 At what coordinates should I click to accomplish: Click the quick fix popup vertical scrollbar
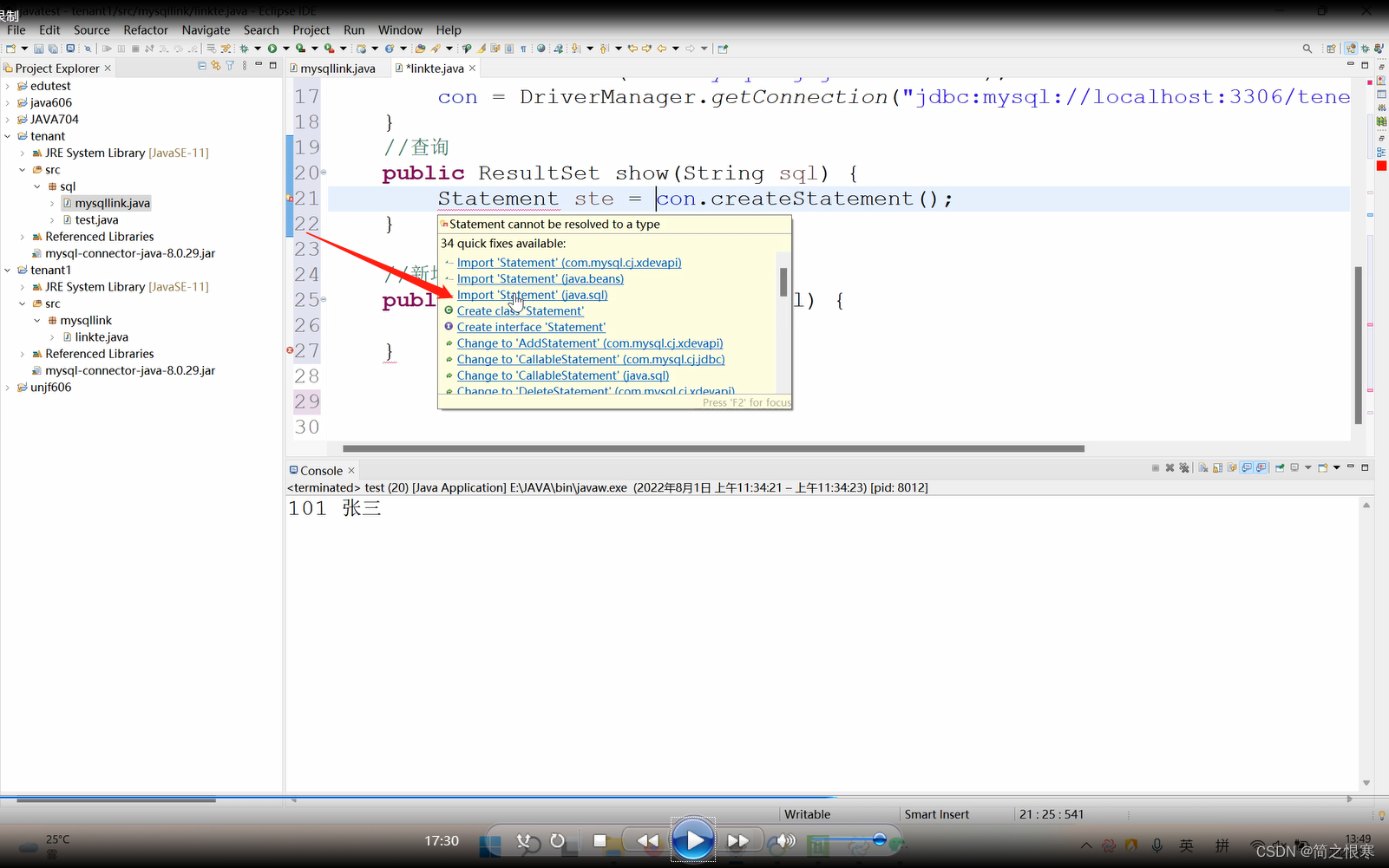[783, 282]
